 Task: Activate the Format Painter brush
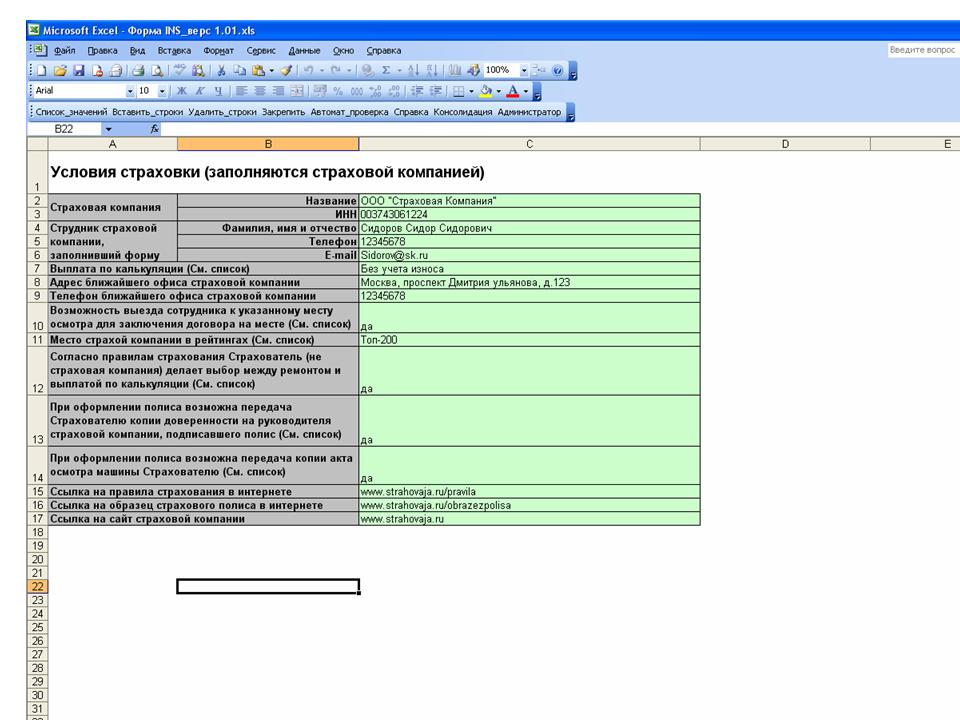tap(287, 70)
